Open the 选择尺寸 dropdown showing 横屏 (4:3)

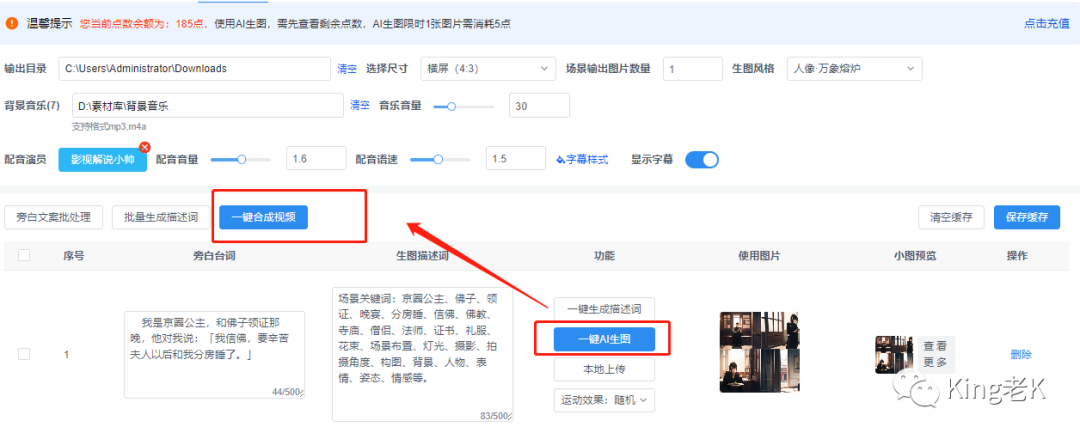tap(488, 69)
